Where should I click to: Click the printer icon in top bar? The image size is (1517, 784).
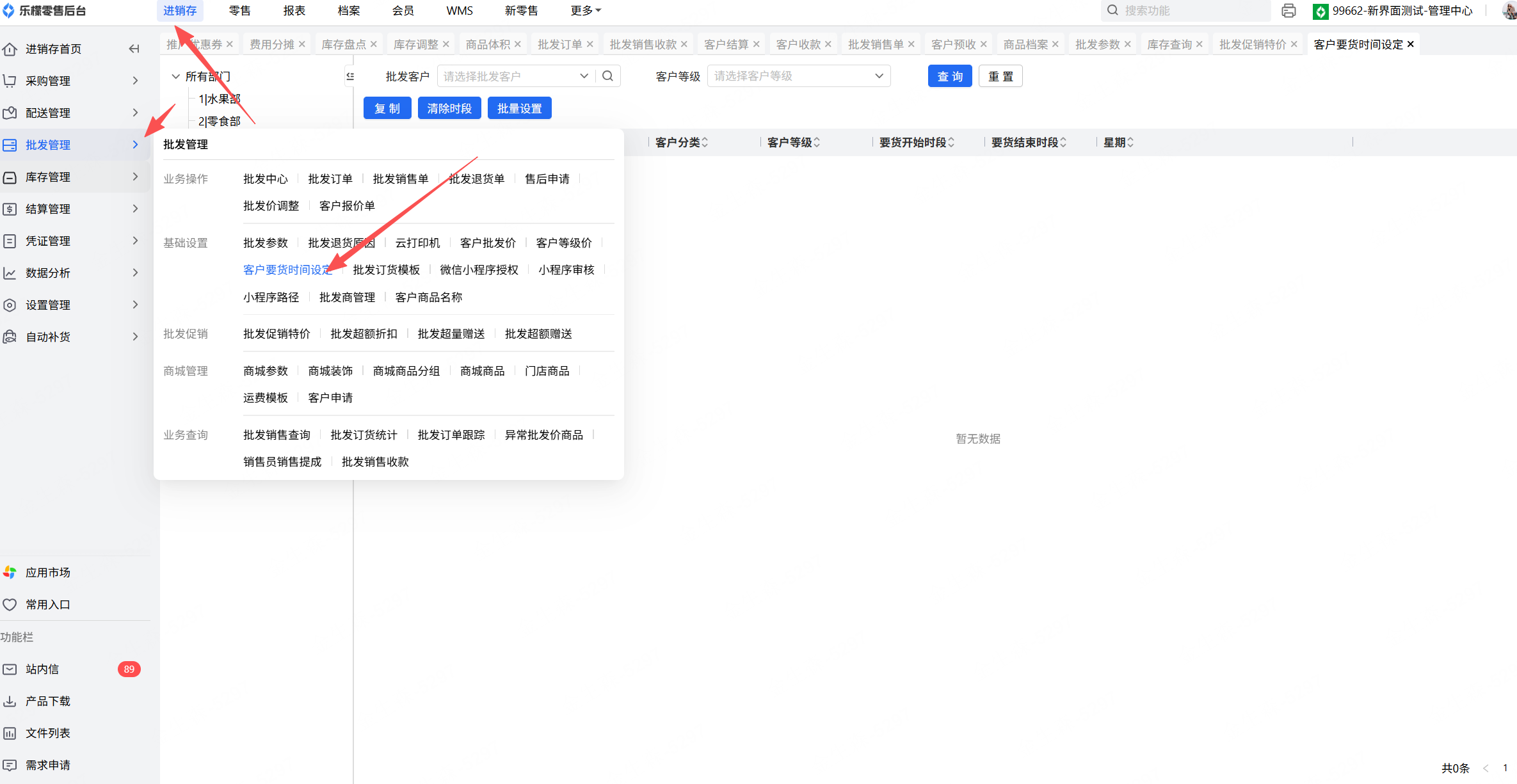(x=1288, y=11)
